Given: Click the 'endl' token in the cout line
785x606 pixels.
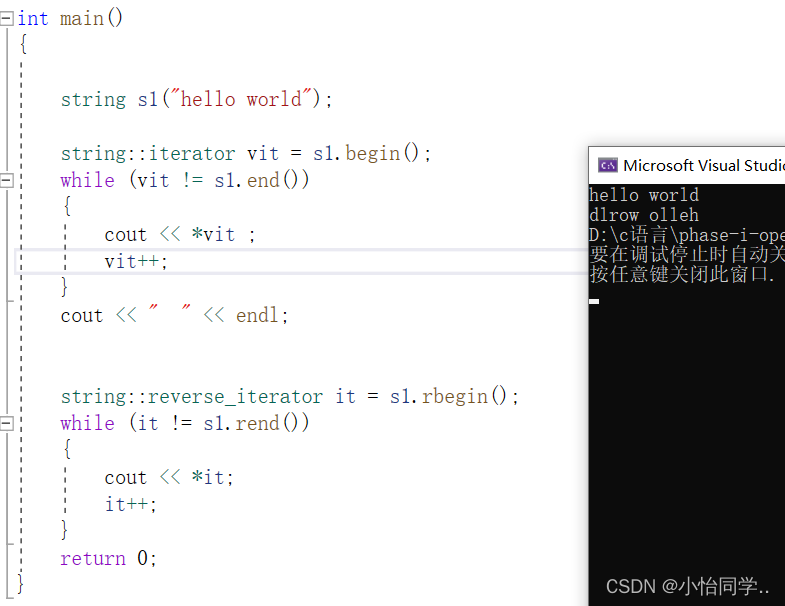Looking at the screenshot, I should click(x=257, y=316).
